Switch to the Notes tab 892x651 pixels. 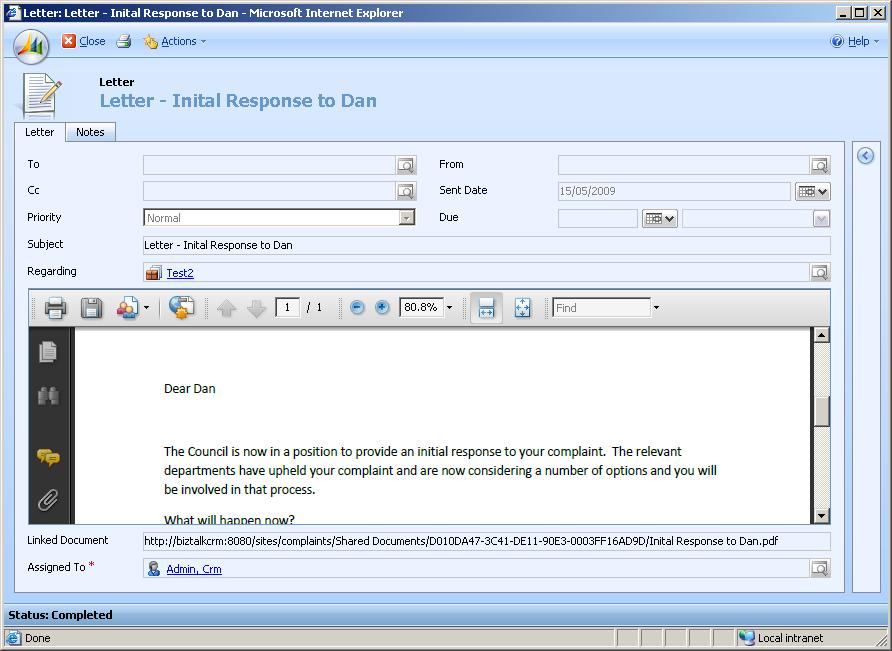tap(90, 132)
